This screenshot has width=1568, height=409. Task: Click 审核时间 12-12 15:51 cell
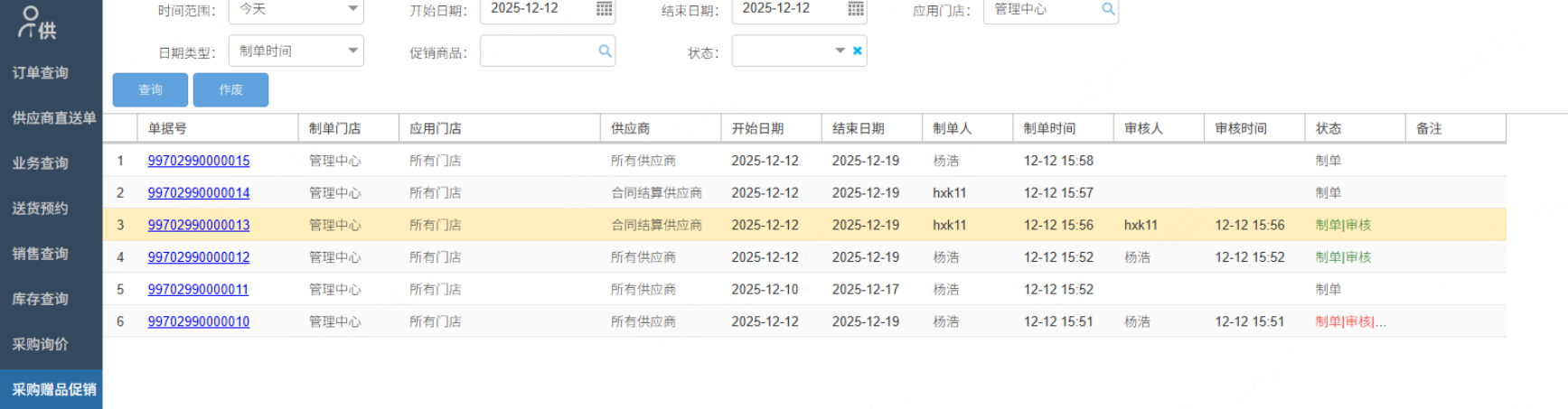click(1249, 321)
